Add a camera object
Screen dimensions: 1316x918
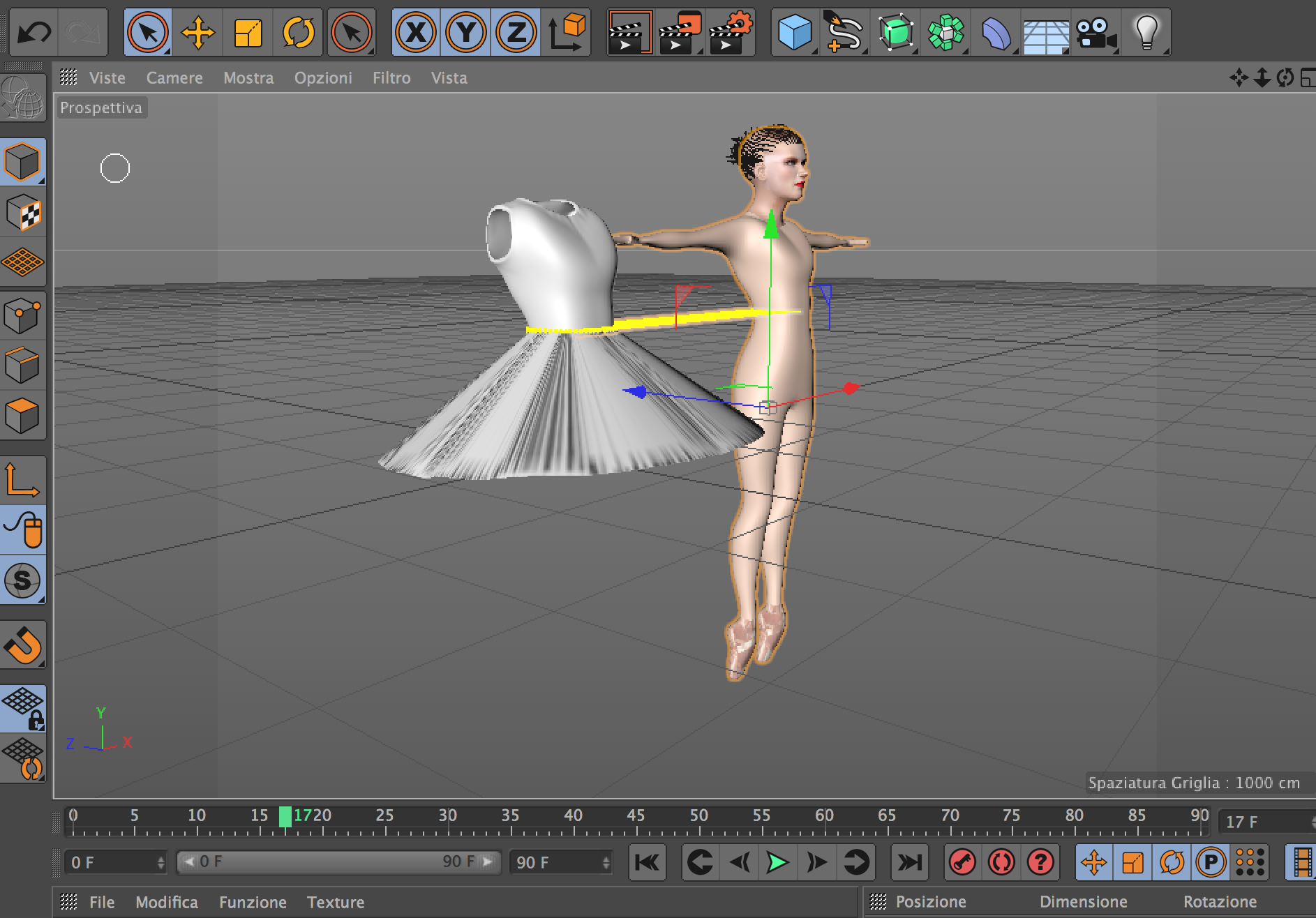[x=1096, y=32]
